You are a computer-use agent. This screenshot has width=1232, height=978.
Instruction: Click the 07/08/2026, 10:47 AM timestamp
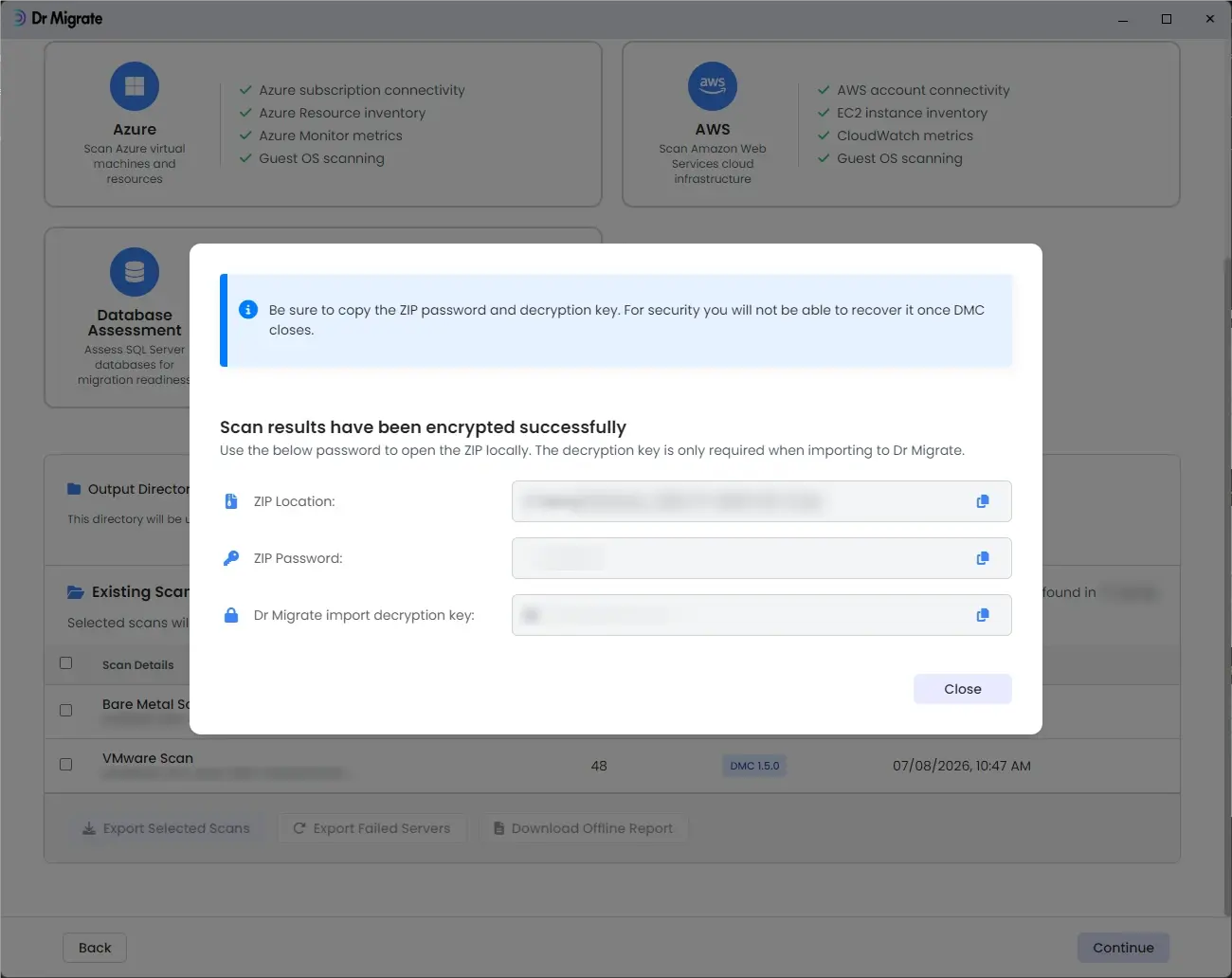click(x=962, y=766)
